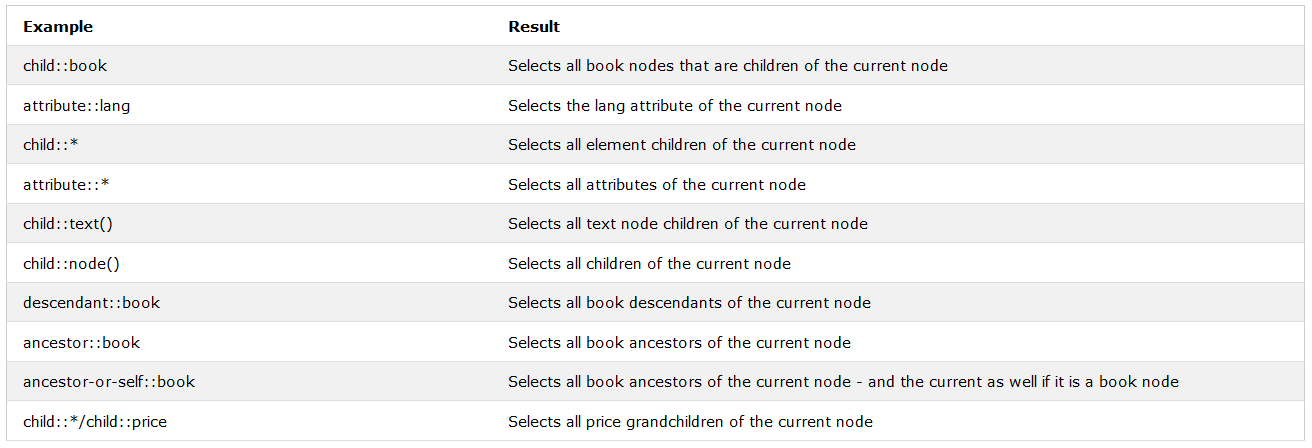The width and height of the screenshot is (1312, 448).
Task: Select the ancestor-or-self::book example cell
Action: [x=249, y=382]
